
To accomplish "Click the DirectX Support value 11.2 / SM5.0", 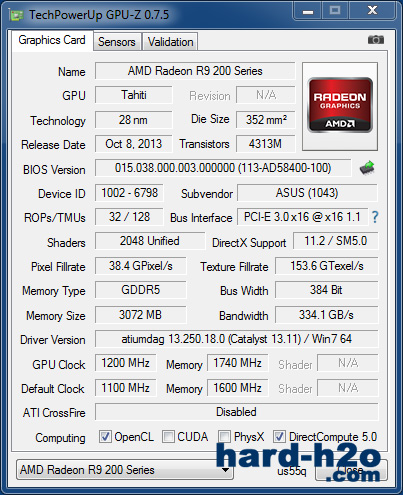I will [x=336, y=241].
